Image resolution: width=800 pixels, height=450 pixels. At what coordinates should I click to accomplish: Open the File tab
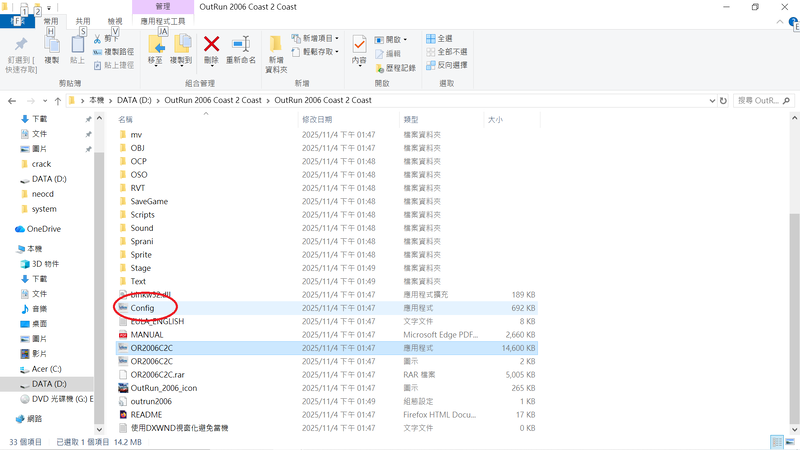click(17, 21)
